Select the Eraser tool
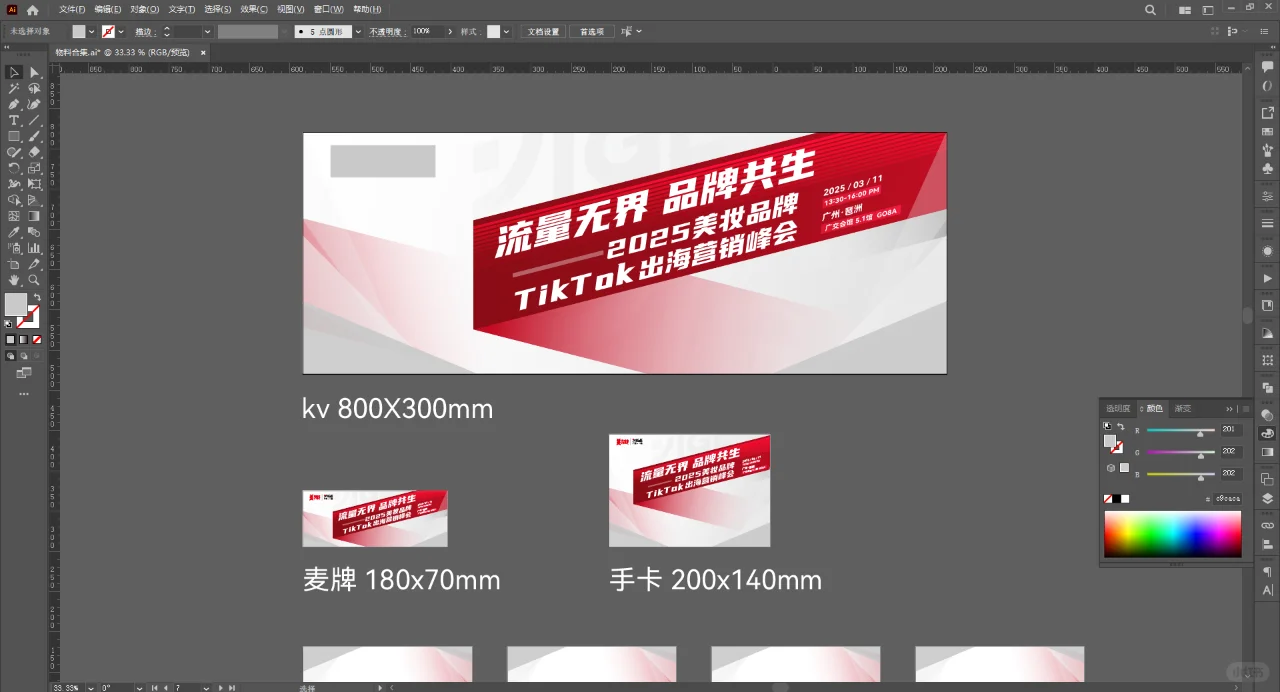 pos(34,152)
